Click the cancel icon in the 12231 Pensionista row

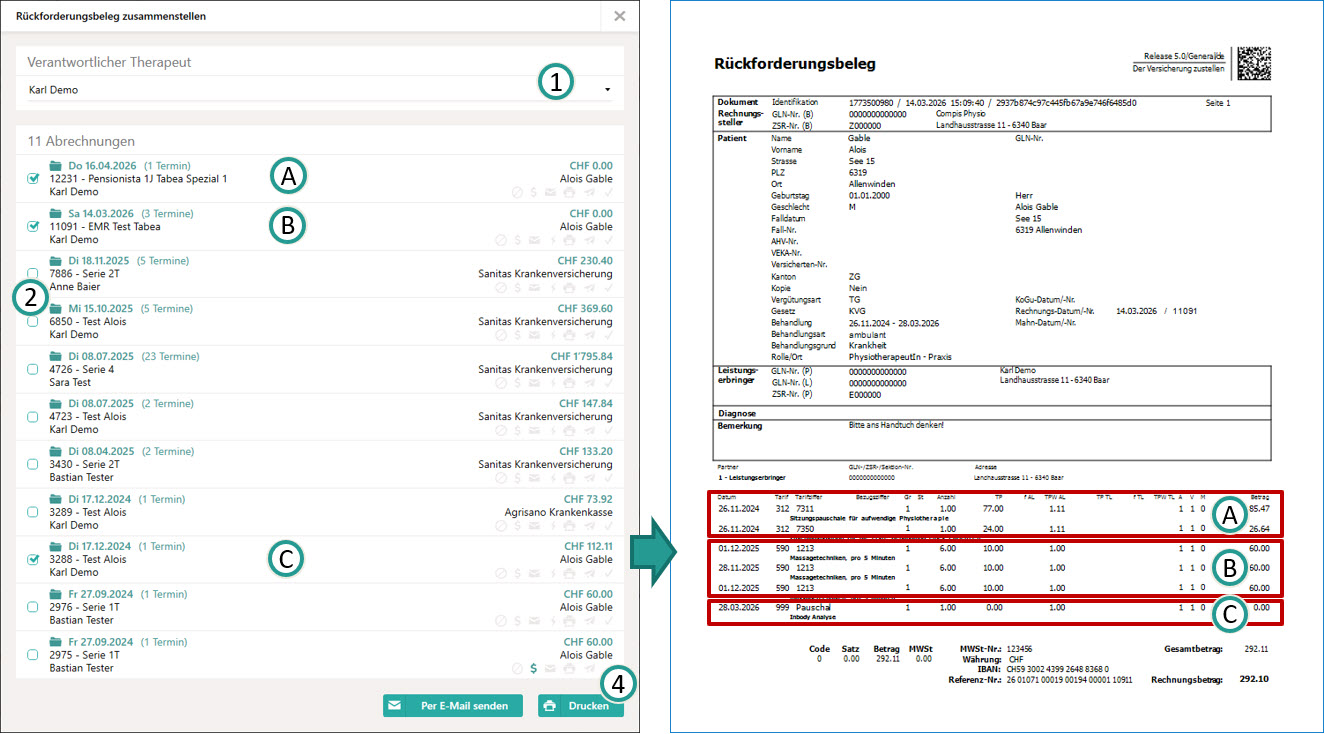[x=517, y=192]
